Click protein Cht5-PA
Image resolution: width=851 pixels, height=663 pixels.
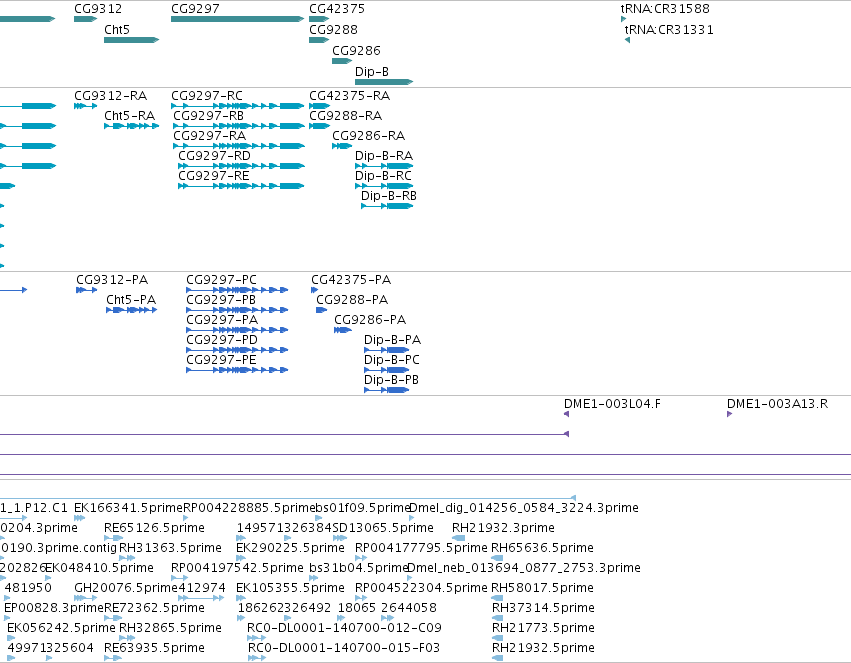click(131, 301)
